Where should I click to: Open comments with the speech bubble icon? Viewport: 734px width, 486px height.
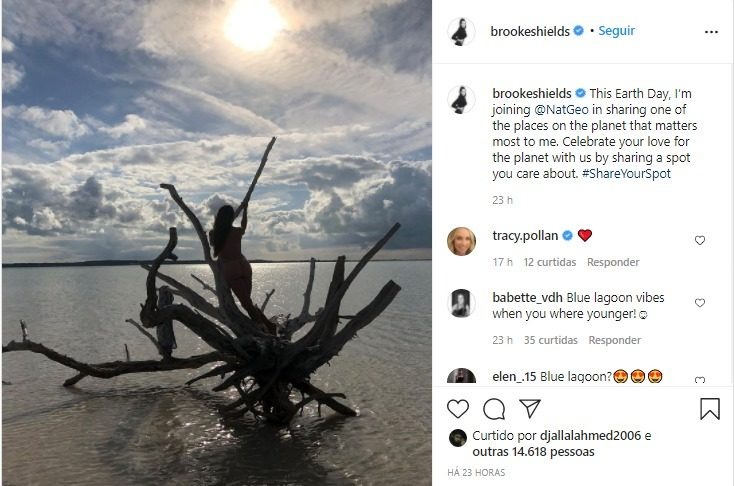click(494, 409)
